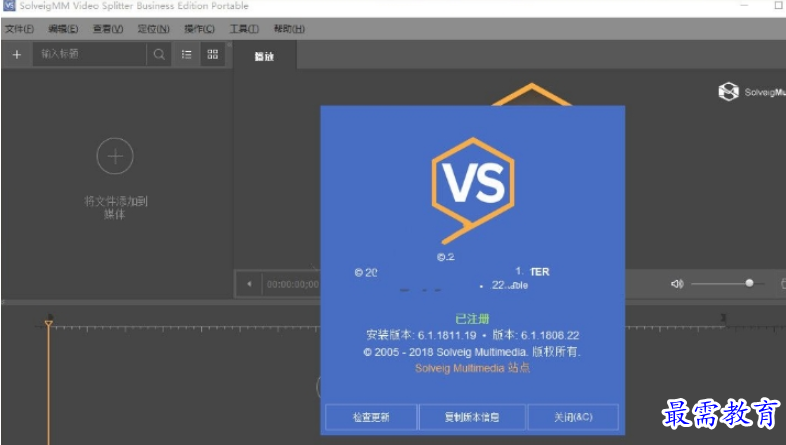Click the 将文件添加到媒体 label
786x445 pixels.
(x=115, y=207)
